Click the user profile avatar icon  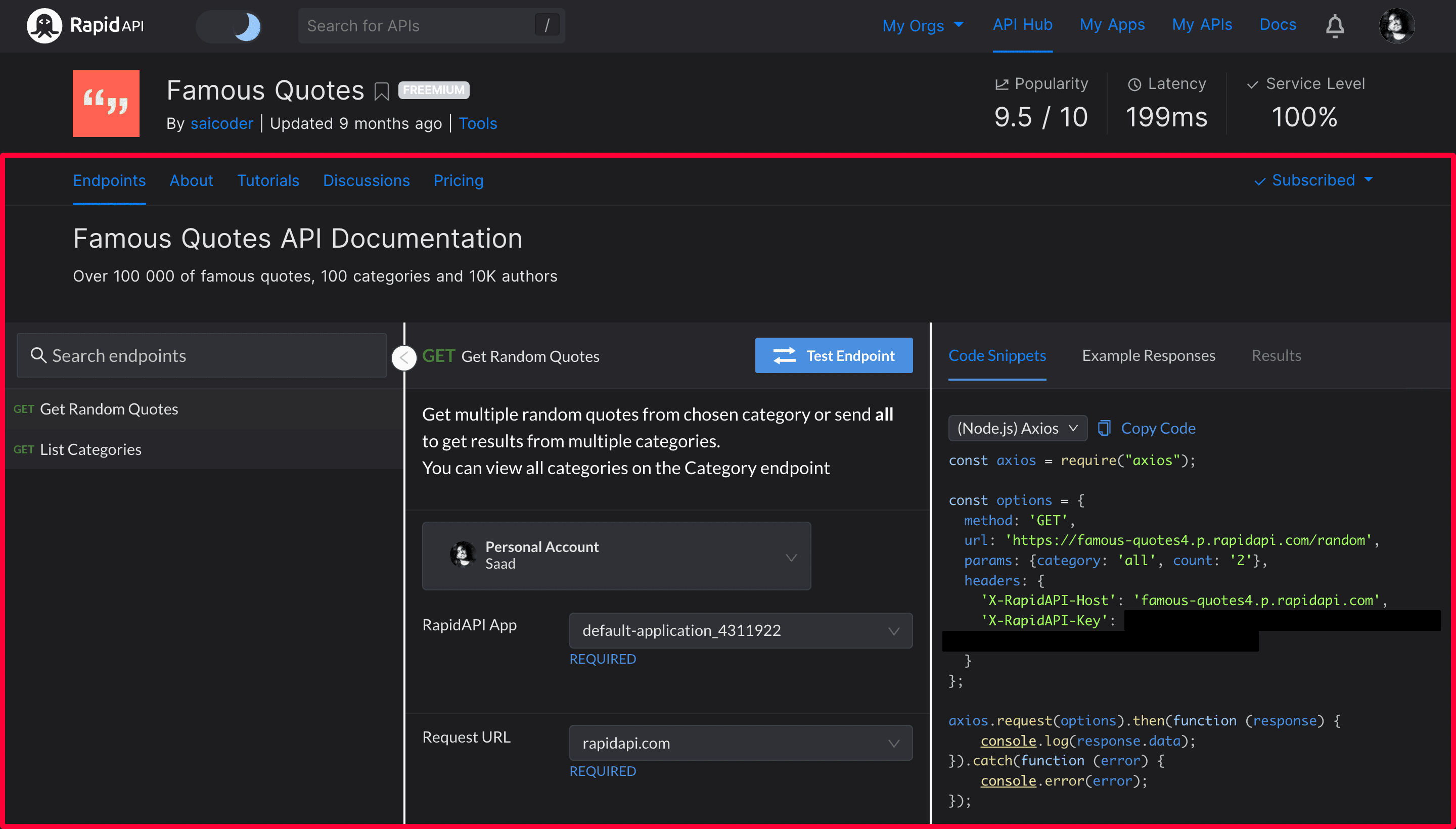(x=1397, y=24)
